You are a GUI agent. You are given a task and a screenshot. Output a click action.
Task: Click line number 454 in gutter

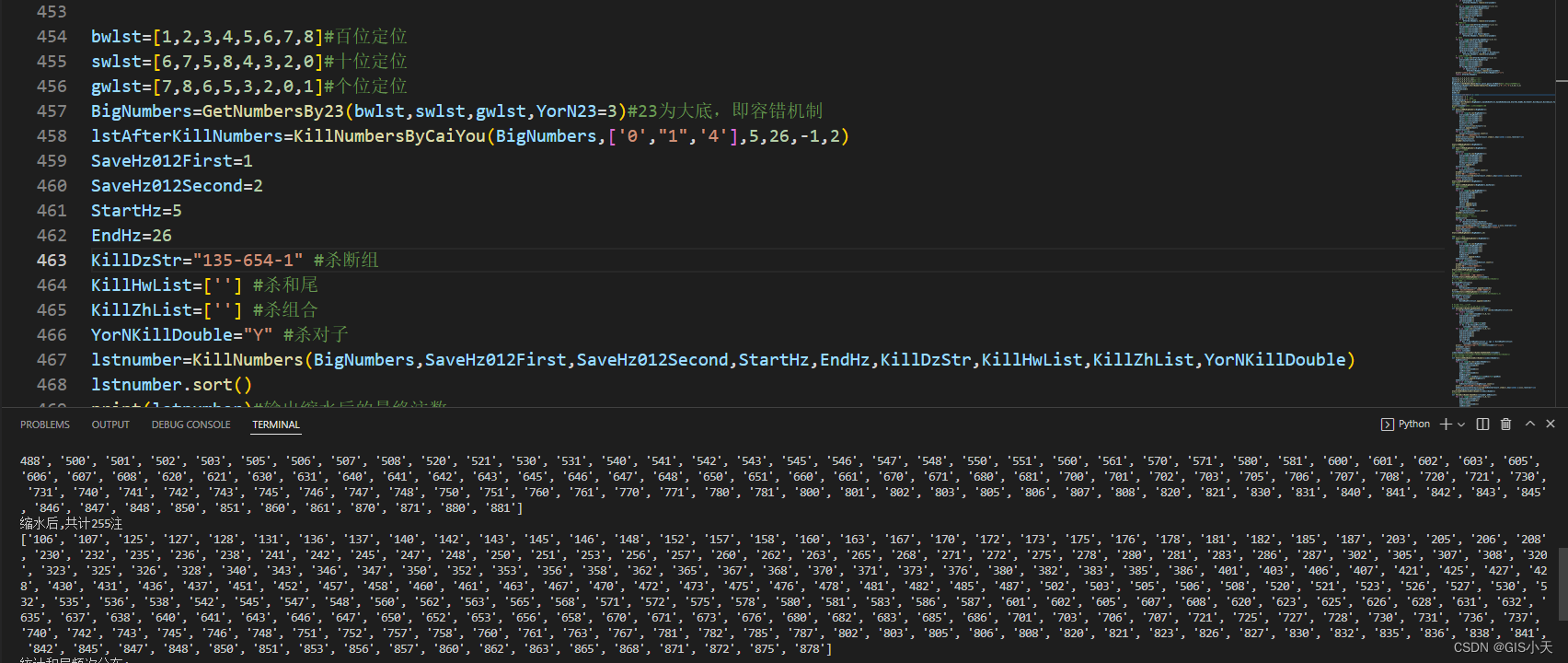tap(52, 37)
